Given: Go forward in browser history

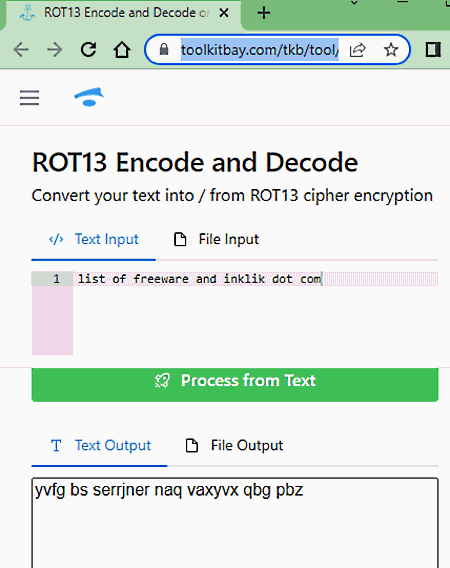Looking at the screenshot, I should pyautogui.click(x=55, y=50).
